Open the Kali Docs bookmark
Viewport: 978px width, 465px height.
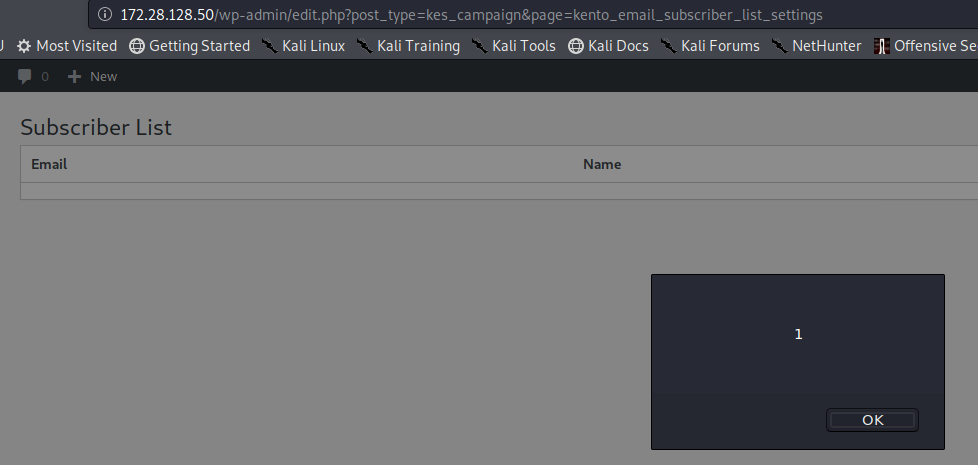point(608,46)
